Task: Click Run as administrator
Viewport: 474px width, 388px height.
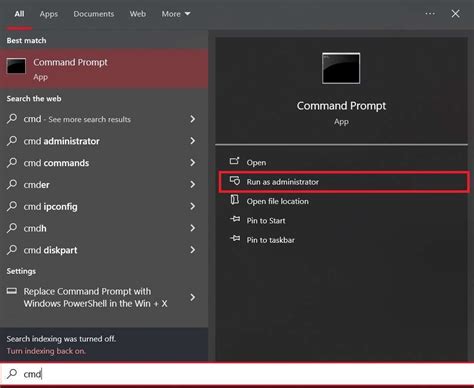Action: pos(343,182)
